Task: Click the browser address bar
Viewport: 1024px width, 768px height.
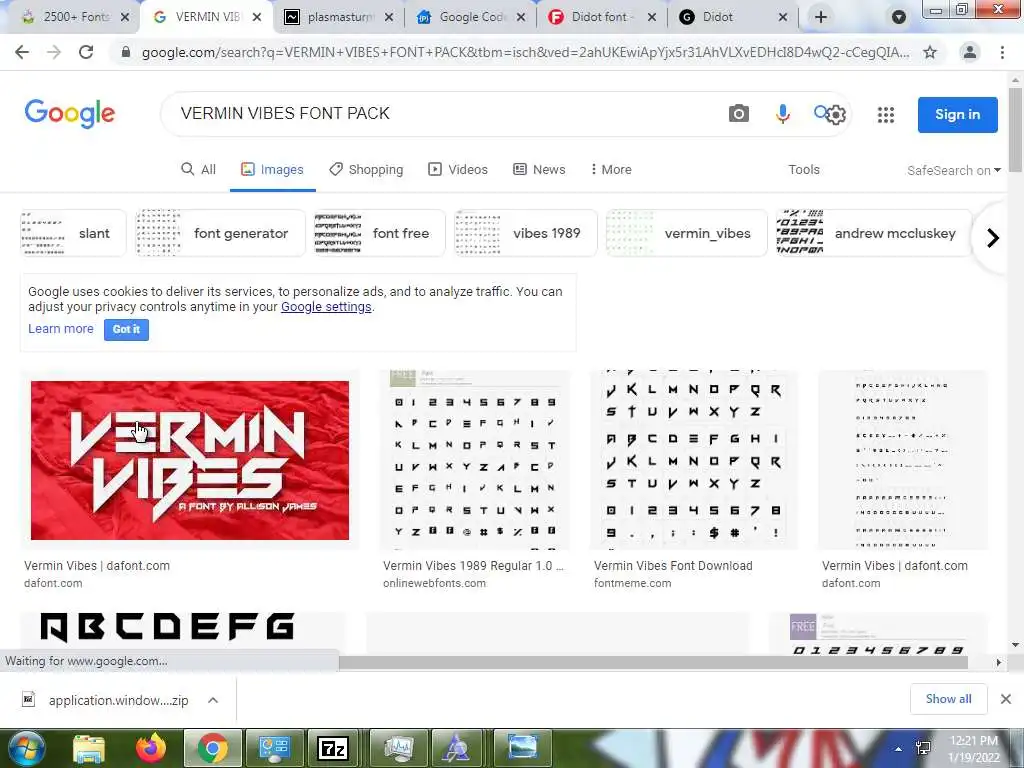Action: click(524, 52)
